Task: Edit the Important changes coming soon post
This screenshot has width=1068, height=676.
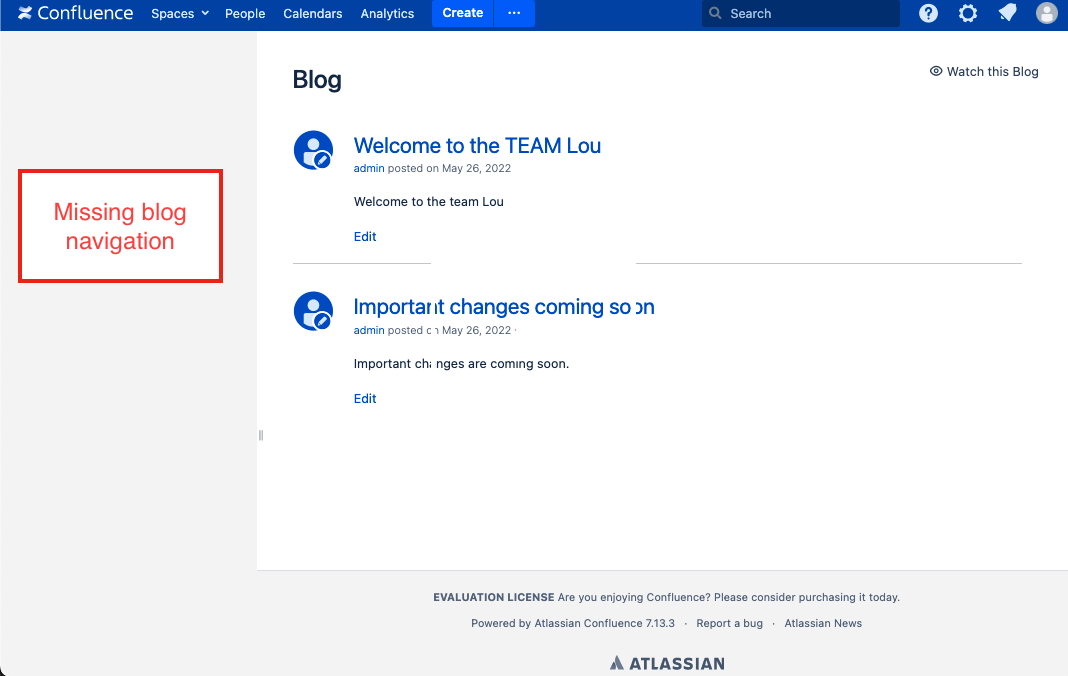Action: pyautogui.click(x=365, y=399)
